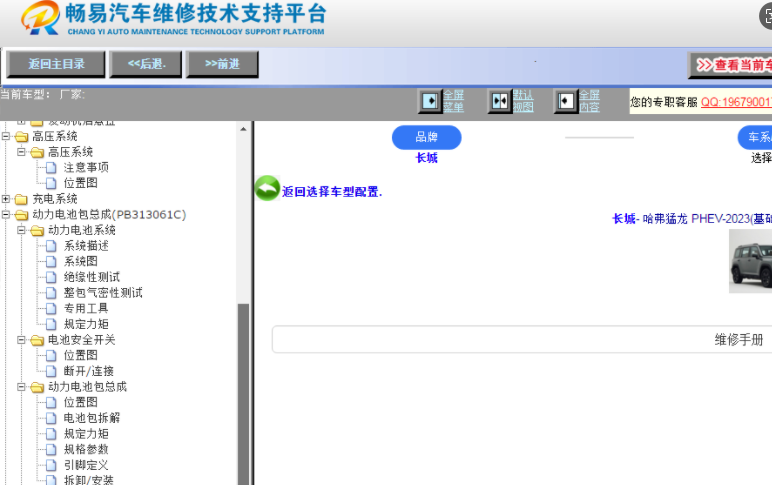The height and width of the screenshot is (485, 772).
Task: Open the 全屏菜单 layout icon
Action: [430, 101]
